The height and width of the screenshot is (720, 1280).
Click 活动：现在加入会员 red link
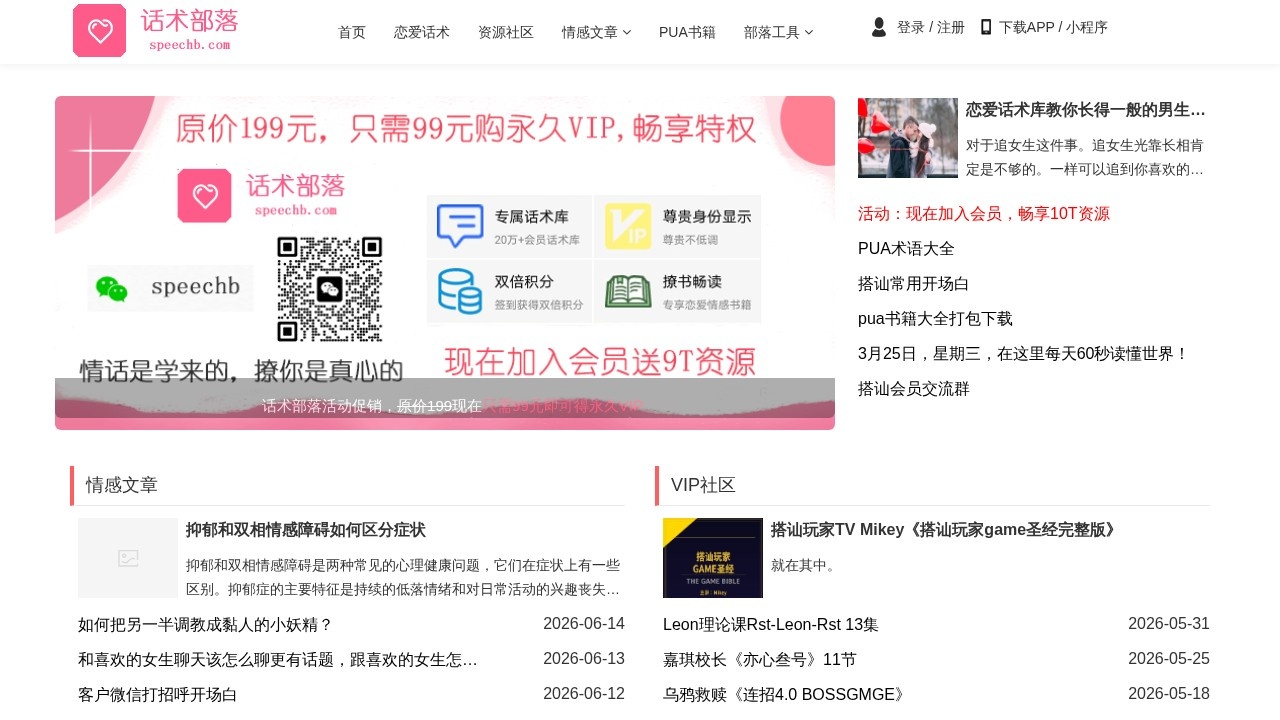click(x=984, y=214)
